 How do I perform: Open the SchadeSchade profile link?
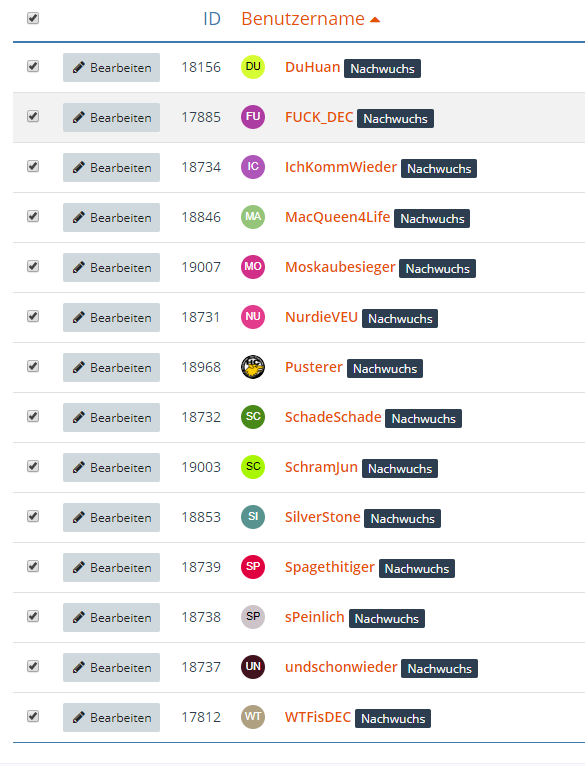tap(333, 417)
